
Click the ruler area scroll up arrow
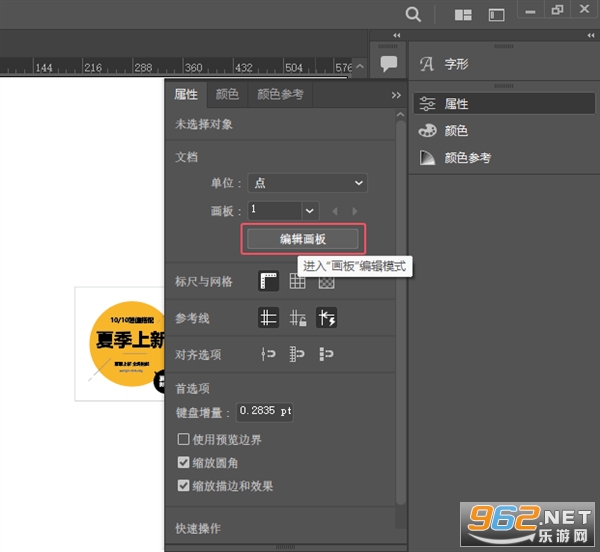pos(360,66)
